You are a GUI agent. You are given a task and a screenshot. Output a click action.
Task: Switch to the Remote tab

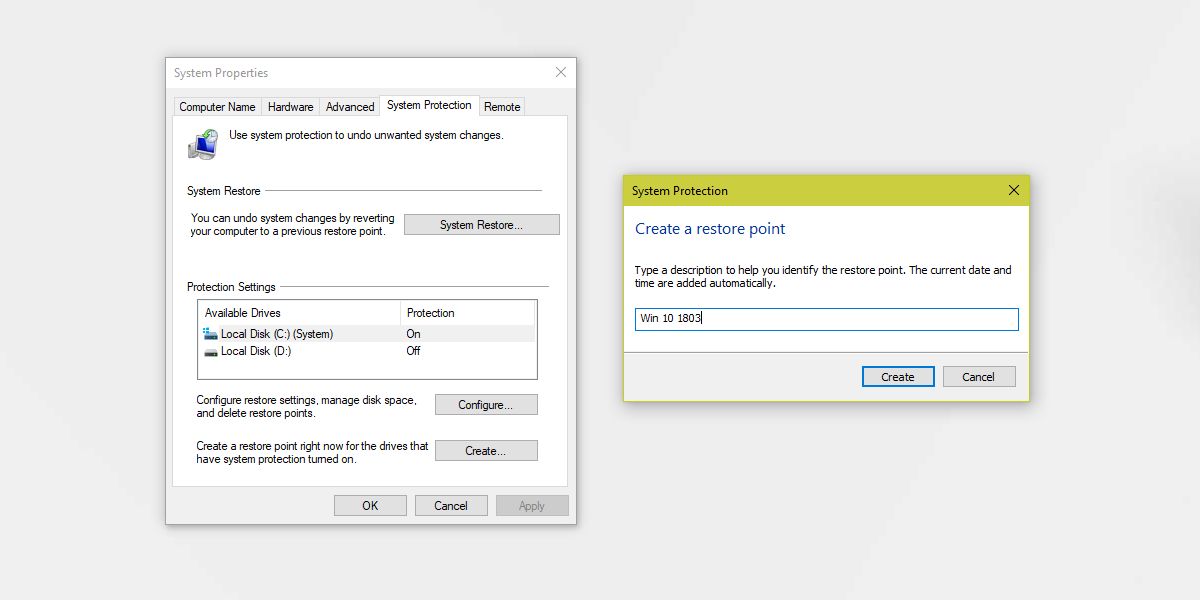[502, 106]
